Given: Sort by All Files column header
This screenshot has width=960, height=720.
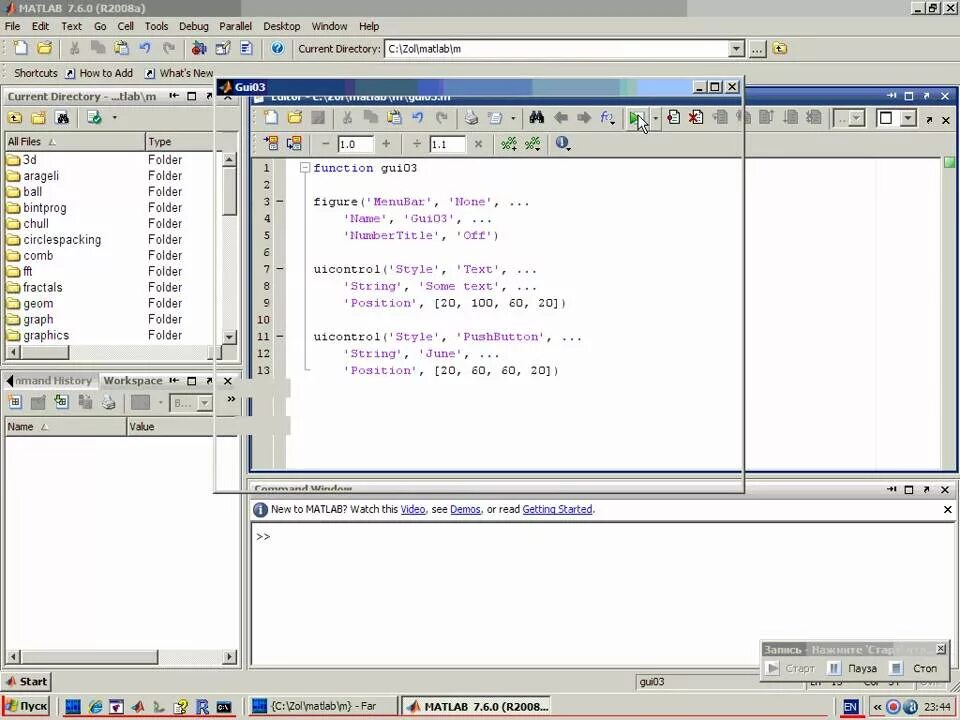Looking at the screenshot, I should (75, 141).
